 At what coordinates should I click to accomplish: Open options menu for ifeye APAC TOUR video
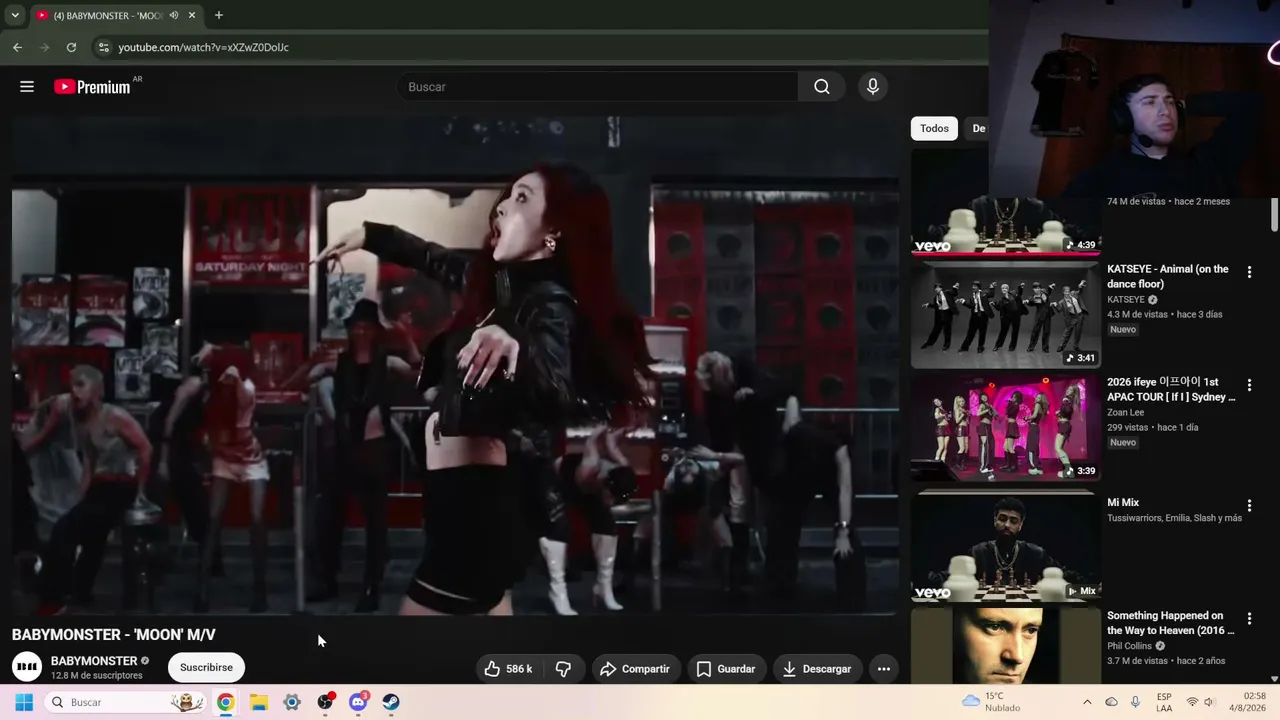coord(1249,385)
